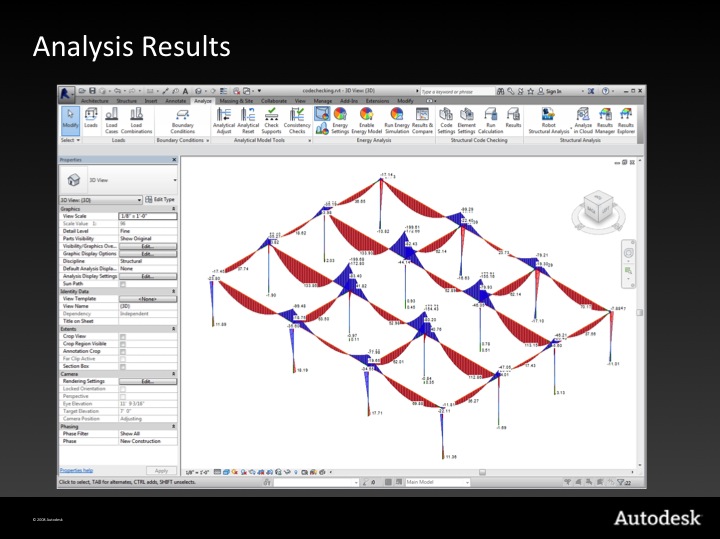Viewport: 720px width, 539px height.
Task: Click the ViewCube in 3D view
Action: coord(598,208)
